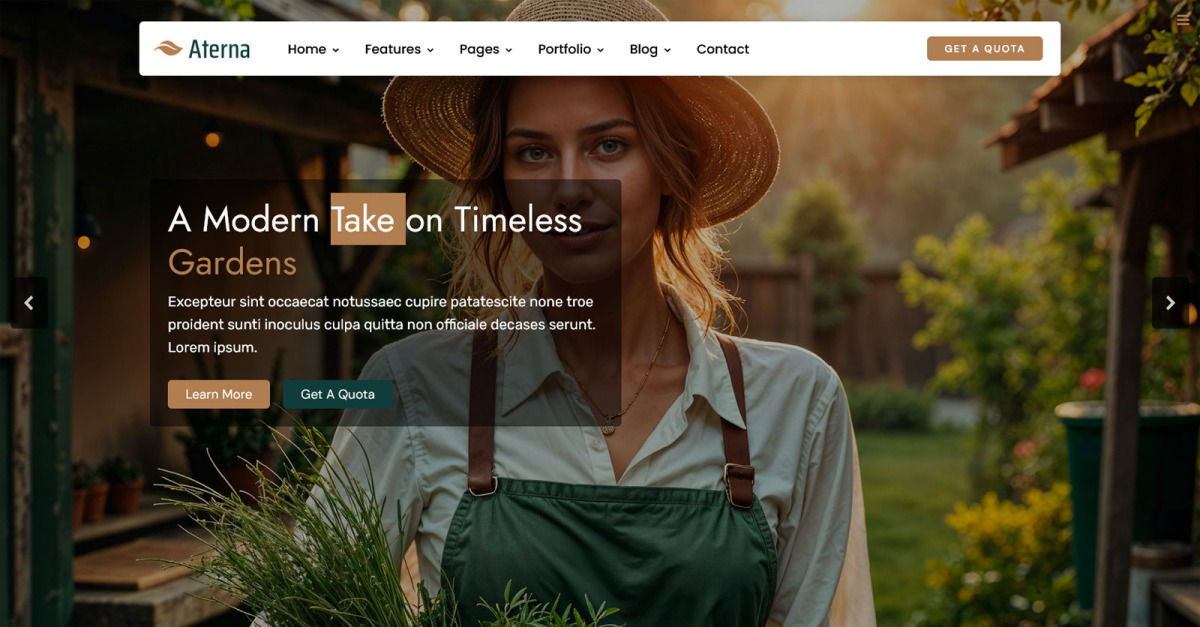Expand the Blog dropdown chevron
Image resolution: width=1200 pixels, height=627 pixels.
pyautogui.click(x=667, y=50)
